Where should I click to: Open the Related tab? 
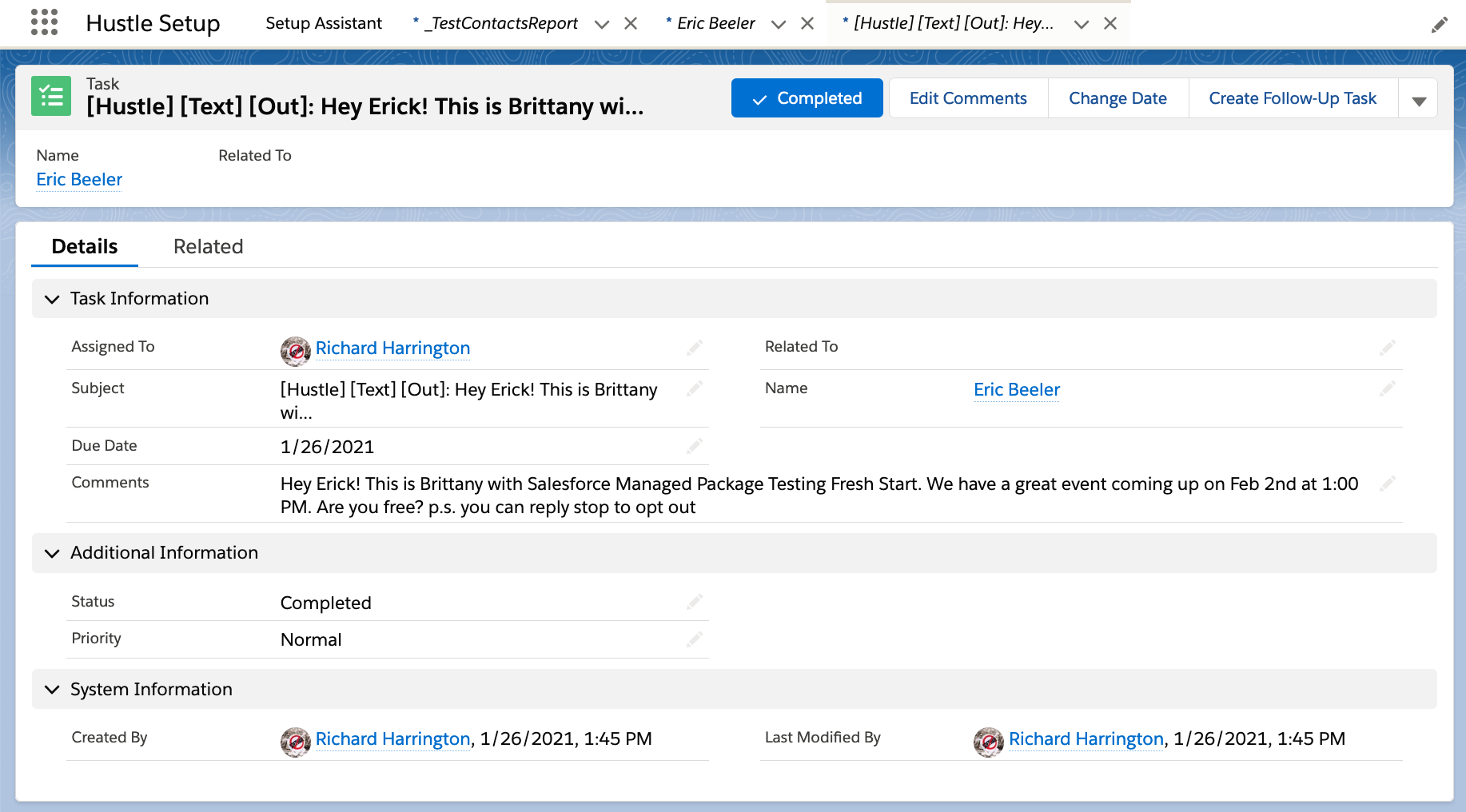(208, 246)
